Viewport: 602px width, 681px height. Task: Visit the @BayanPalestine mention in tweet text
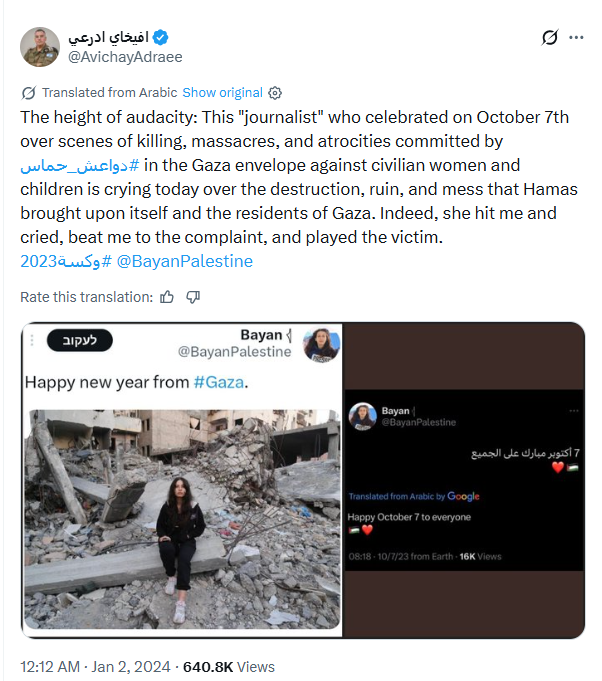(x=185, y=261)
